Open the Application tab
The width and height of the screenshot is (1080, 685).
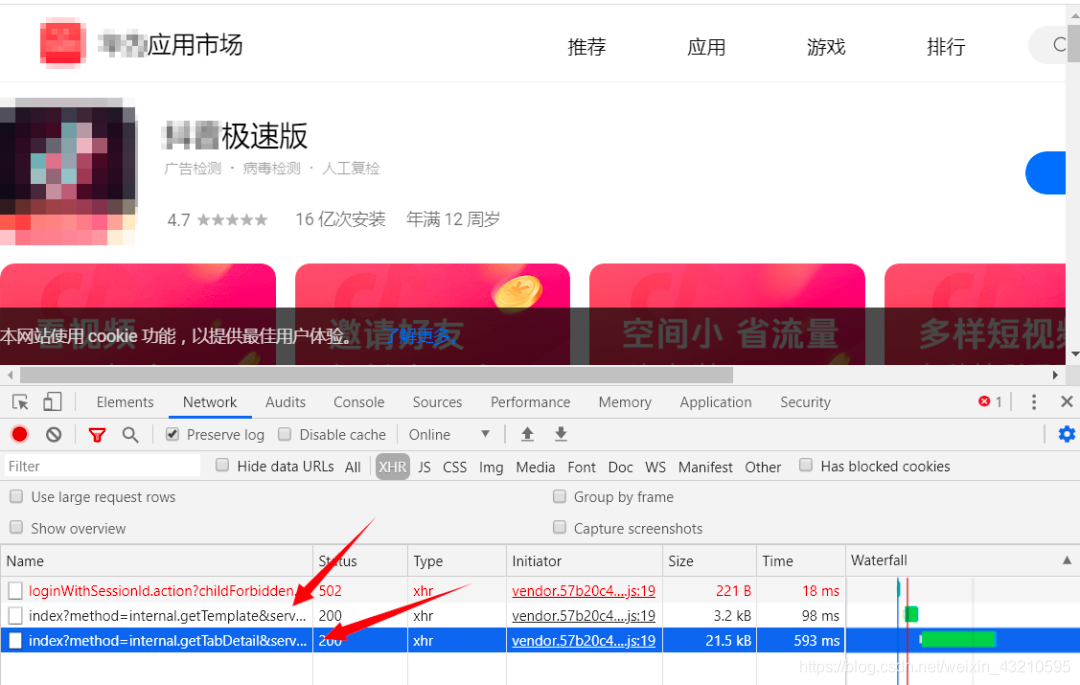[x=716, y=402]
